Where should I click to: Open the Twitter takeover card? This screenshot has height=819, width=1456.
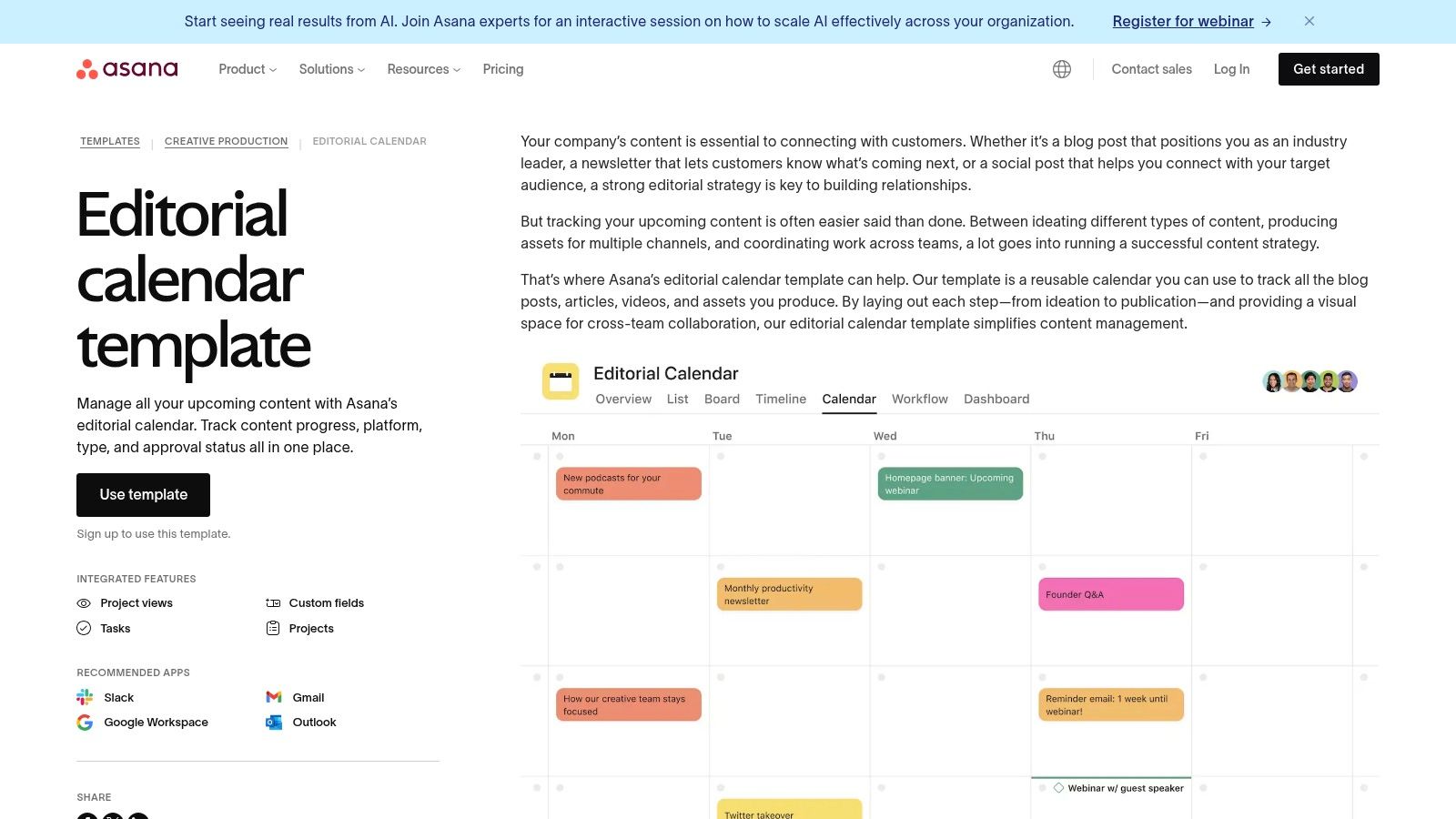(x=789, y=810)
